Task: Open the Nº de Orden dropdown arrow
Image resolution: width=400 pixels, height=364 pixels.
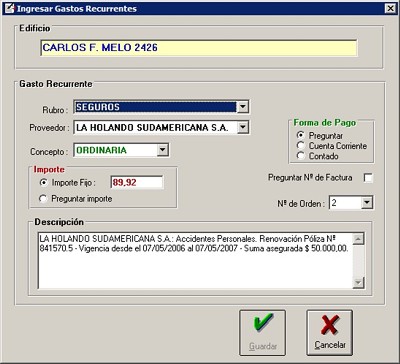Action: tap(367, 203)
